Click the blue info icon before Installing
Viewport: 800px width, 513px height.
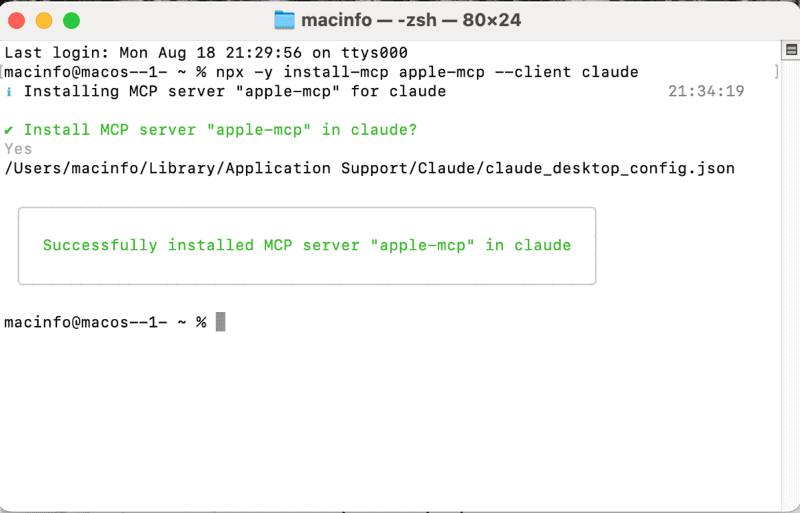pos(9,92)
